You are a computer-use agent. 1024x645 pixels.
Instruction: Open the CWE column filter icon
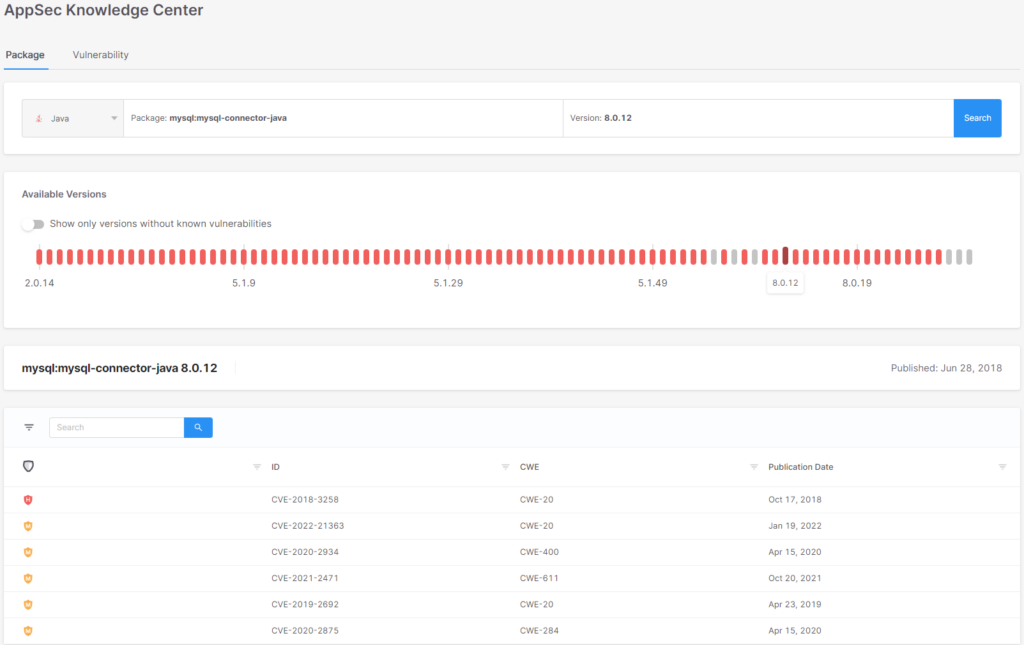click(x=754, y=467)
